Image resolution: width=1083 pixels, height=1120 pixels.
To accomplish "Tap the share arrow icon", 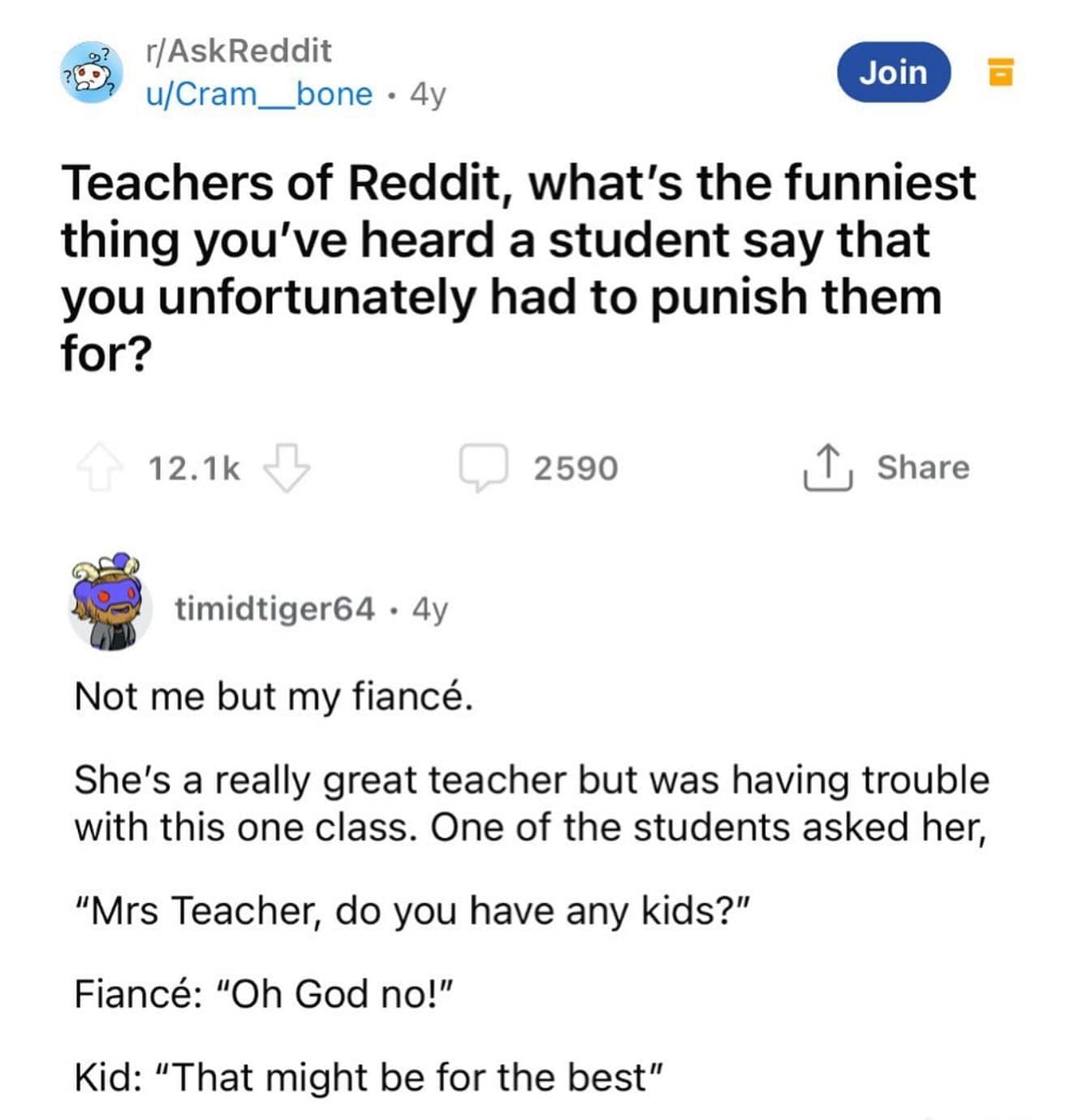I will [827, 468].
